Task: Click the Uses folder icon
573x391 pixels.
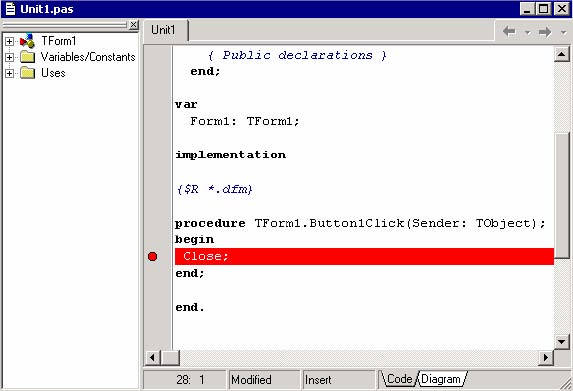Action: tap(28, 73)
